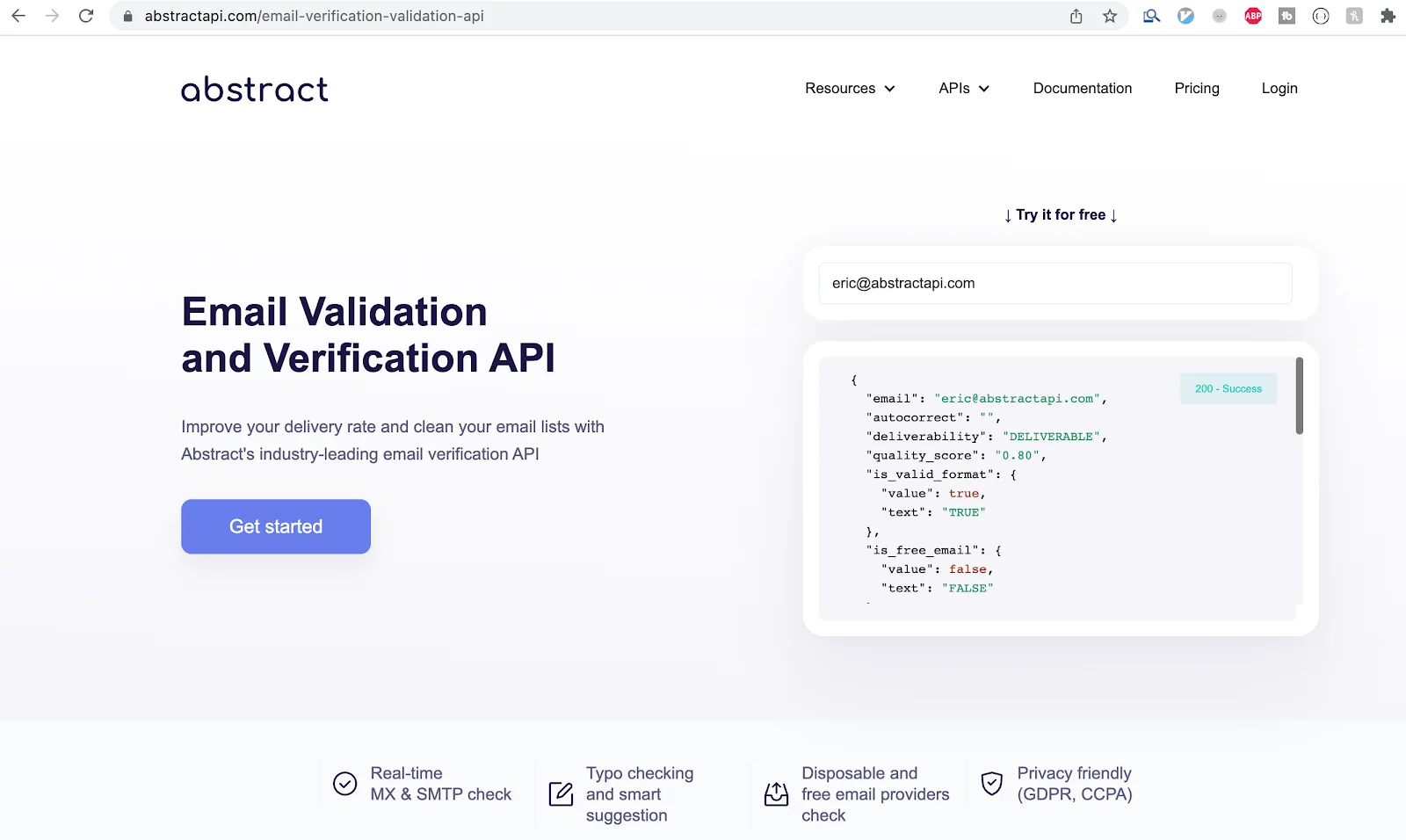Viewport: 1406px width, 840px height.
Task: Go to the Documentation page
Action: pyautogui.click(x=1083, y=88)
